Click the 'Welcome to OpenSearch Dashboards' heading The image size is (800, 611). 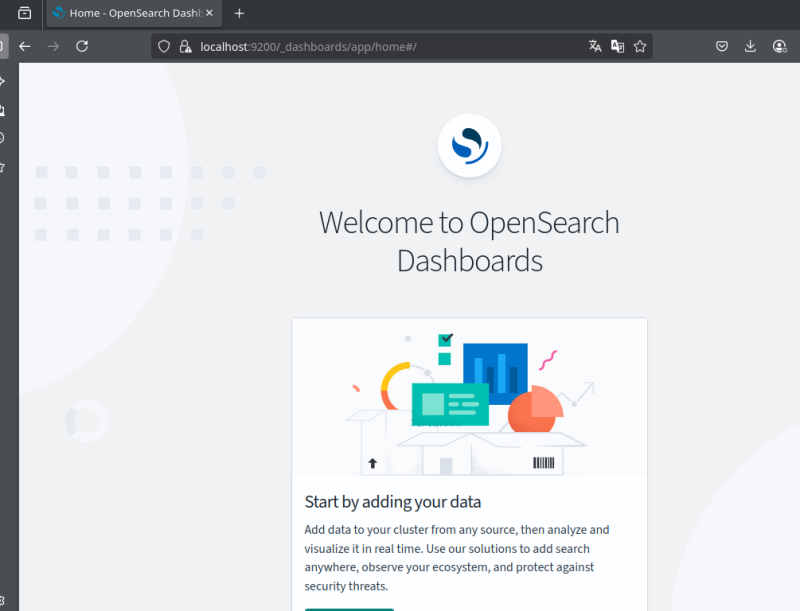click(x=469, y=242)
